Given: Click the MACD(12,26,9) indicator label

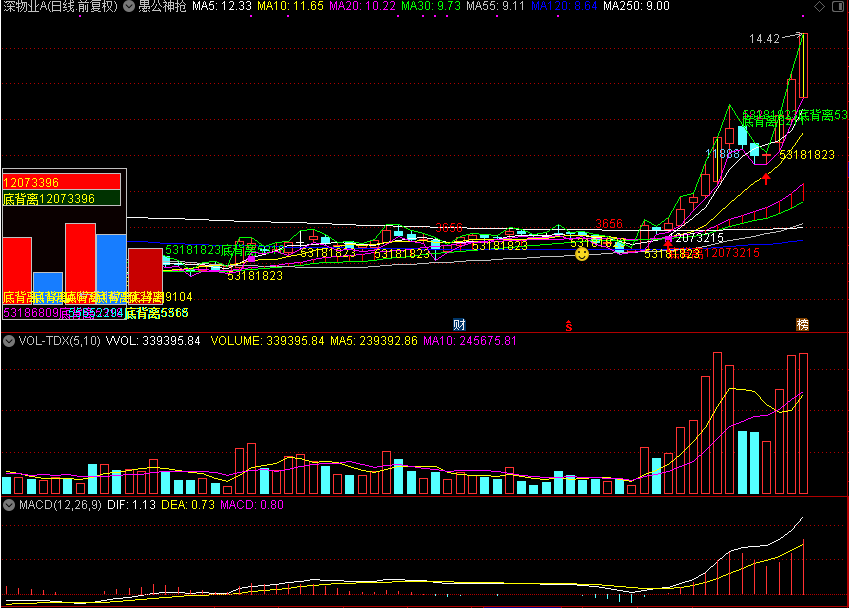Looking at the screenshot, I should pyautogui.click(x=60, y=505).
